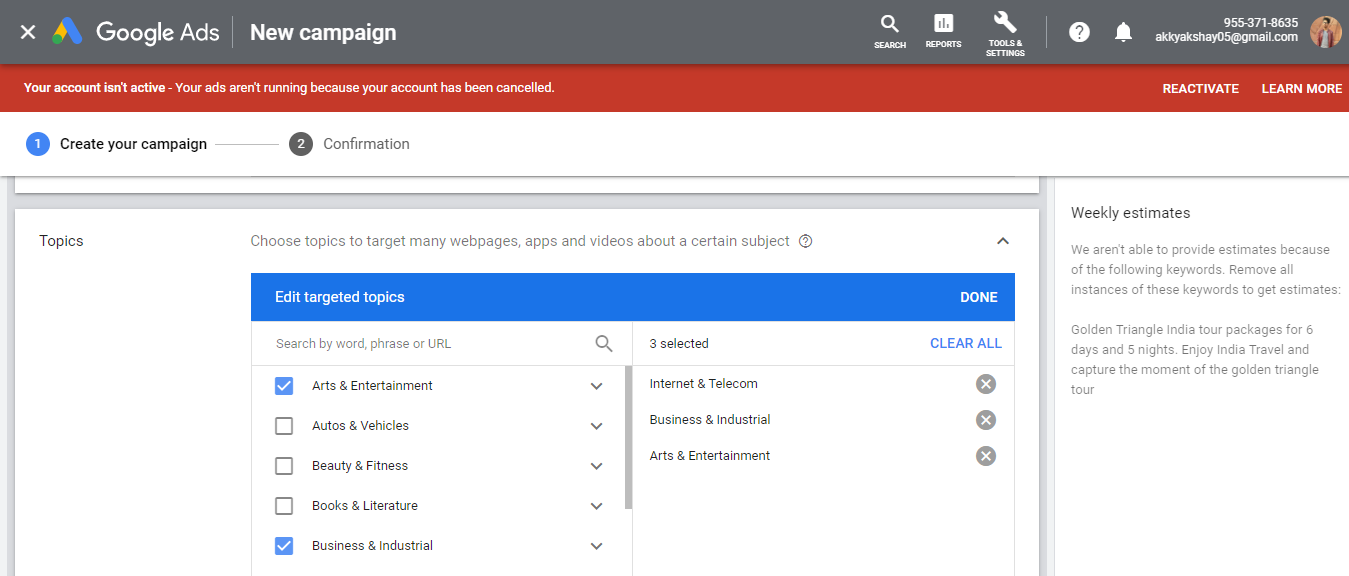Expand Books & Literature subtopics
This screenshot has width=1349, height=576.
[x=596, y=506]
